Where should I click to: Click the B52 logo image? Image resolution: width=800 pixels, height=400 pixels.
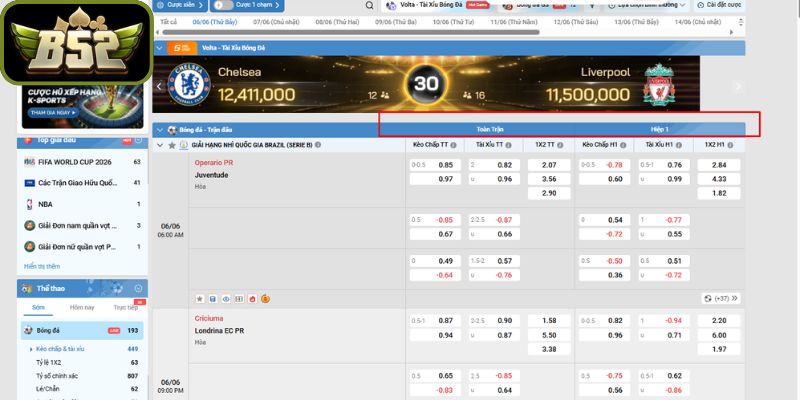pos(77,42)
